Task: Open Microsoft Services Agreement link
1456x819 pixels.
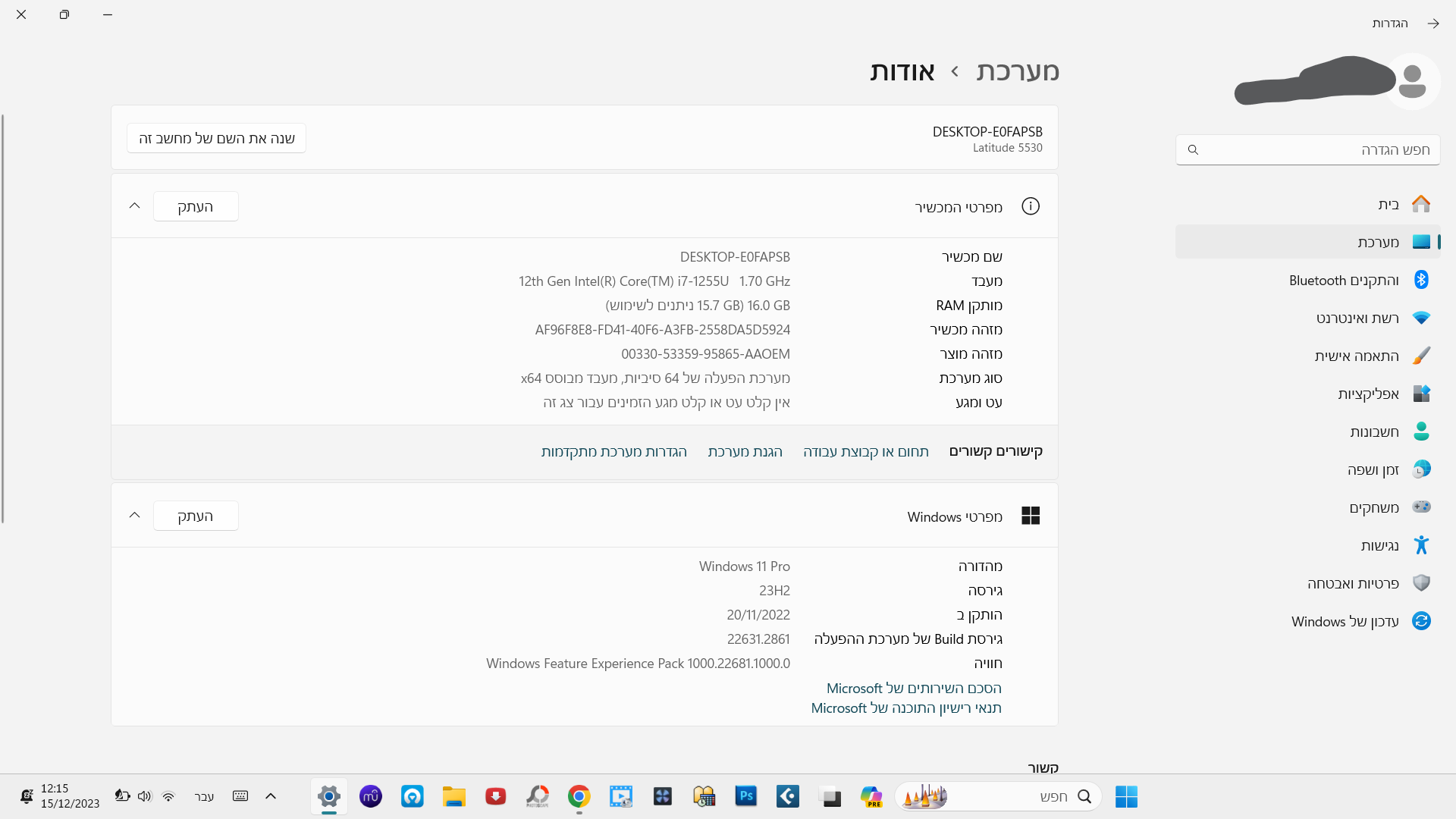Action: click(914, 689)
